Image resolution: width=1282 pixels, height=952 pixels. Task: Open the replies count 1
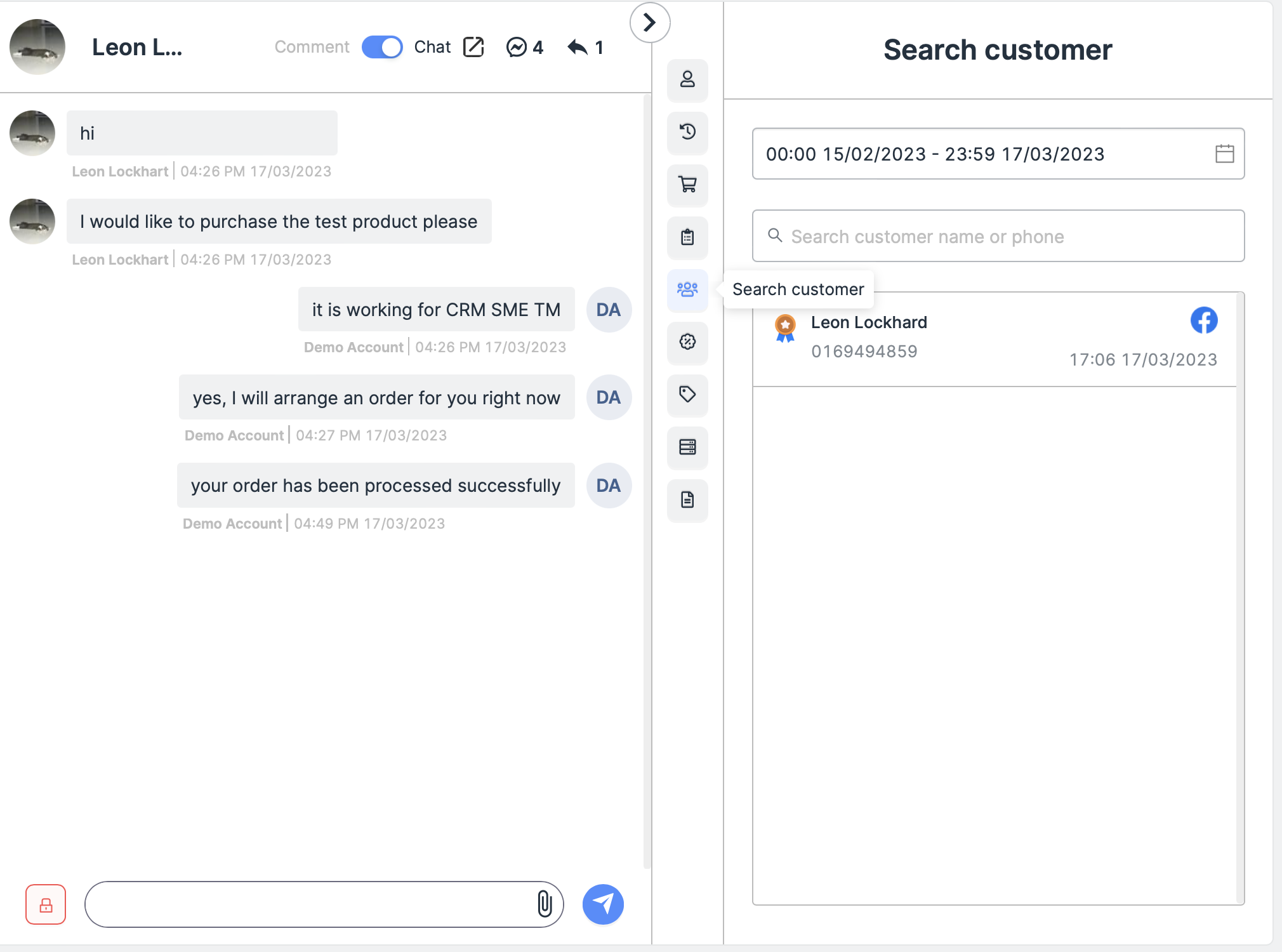point(585,47)
